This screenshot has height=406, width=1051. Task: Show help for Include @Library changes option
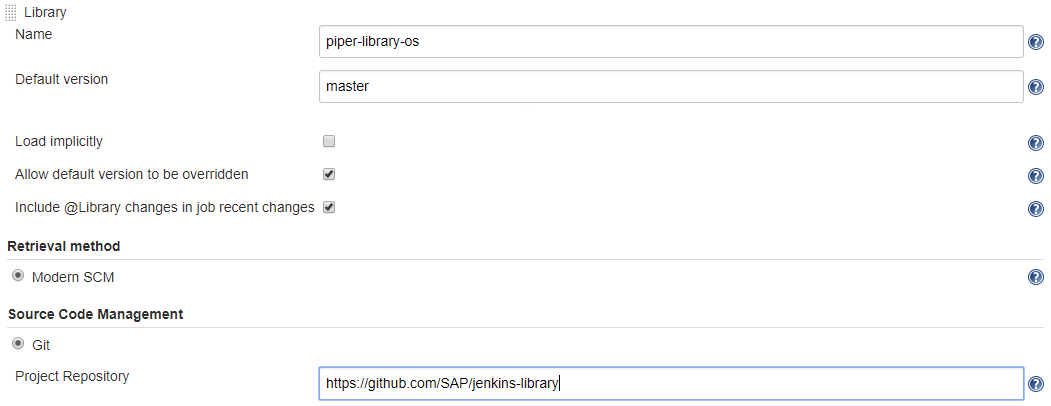(1036, 209)
